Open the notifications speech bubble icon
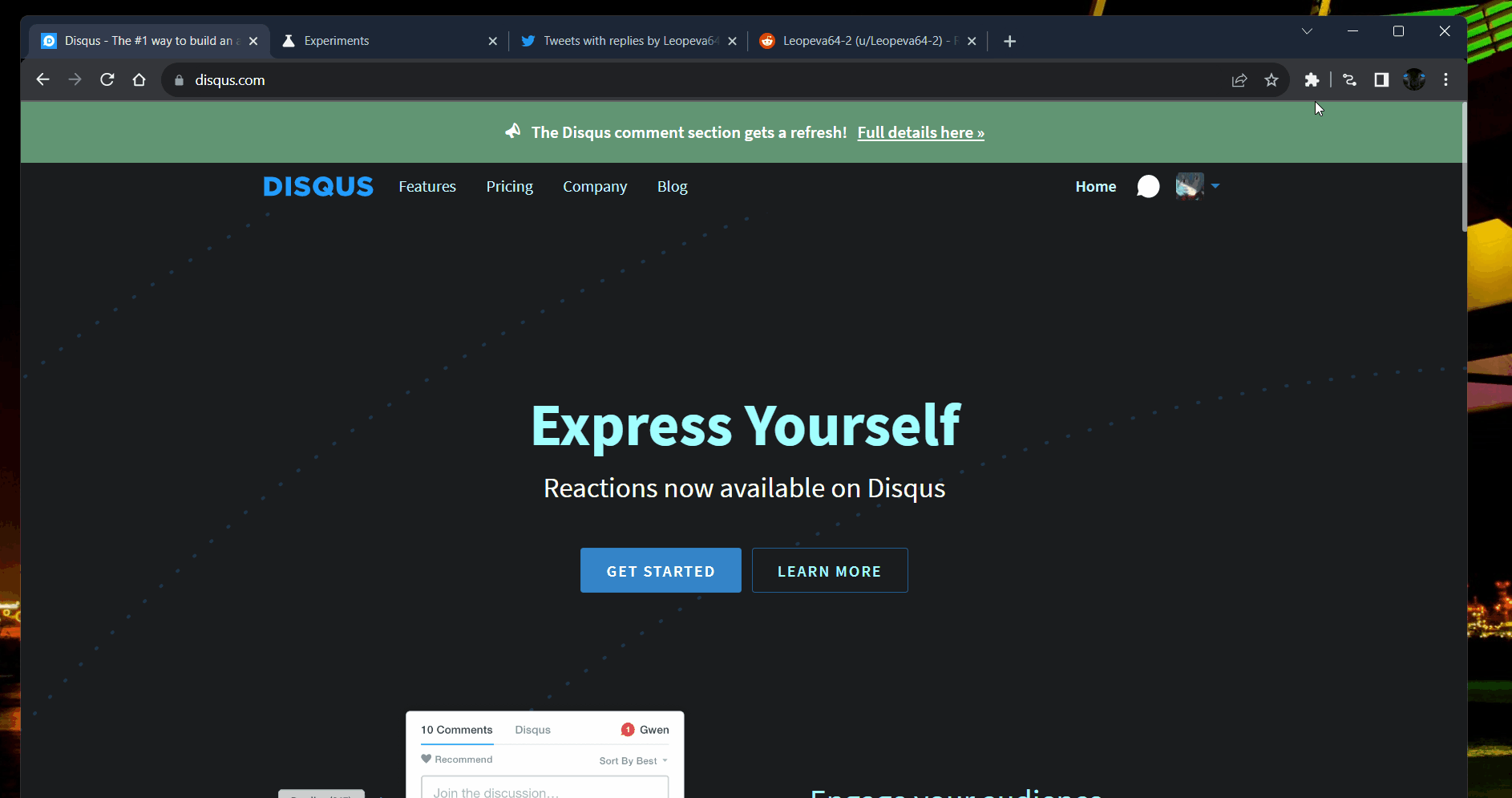 (1148, 186)
